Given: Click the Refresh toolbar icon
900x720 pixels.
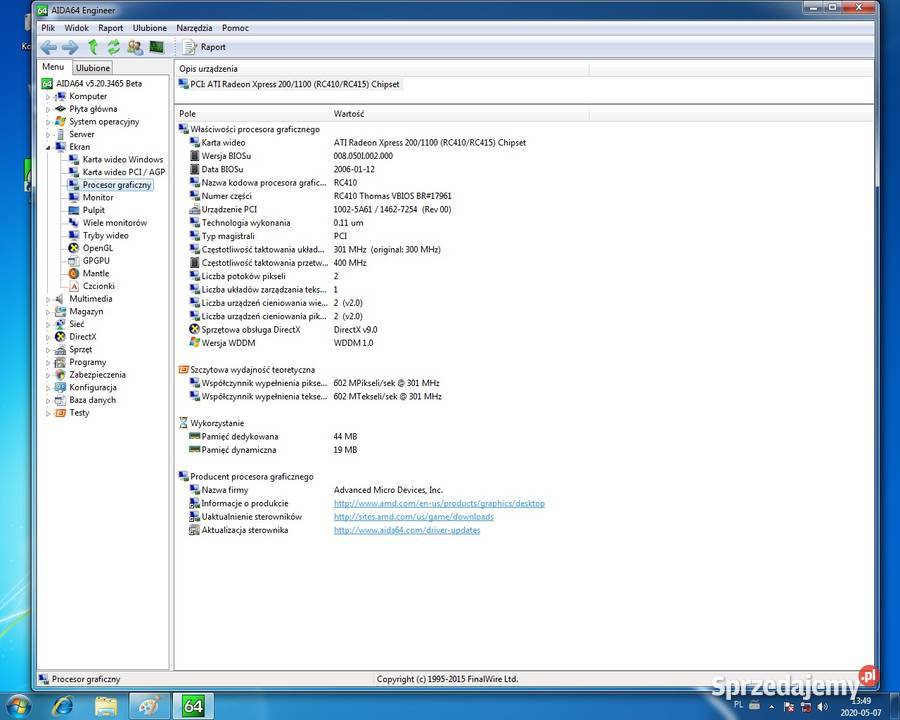Looking at the screenshot, I should (x=114, y=47).
